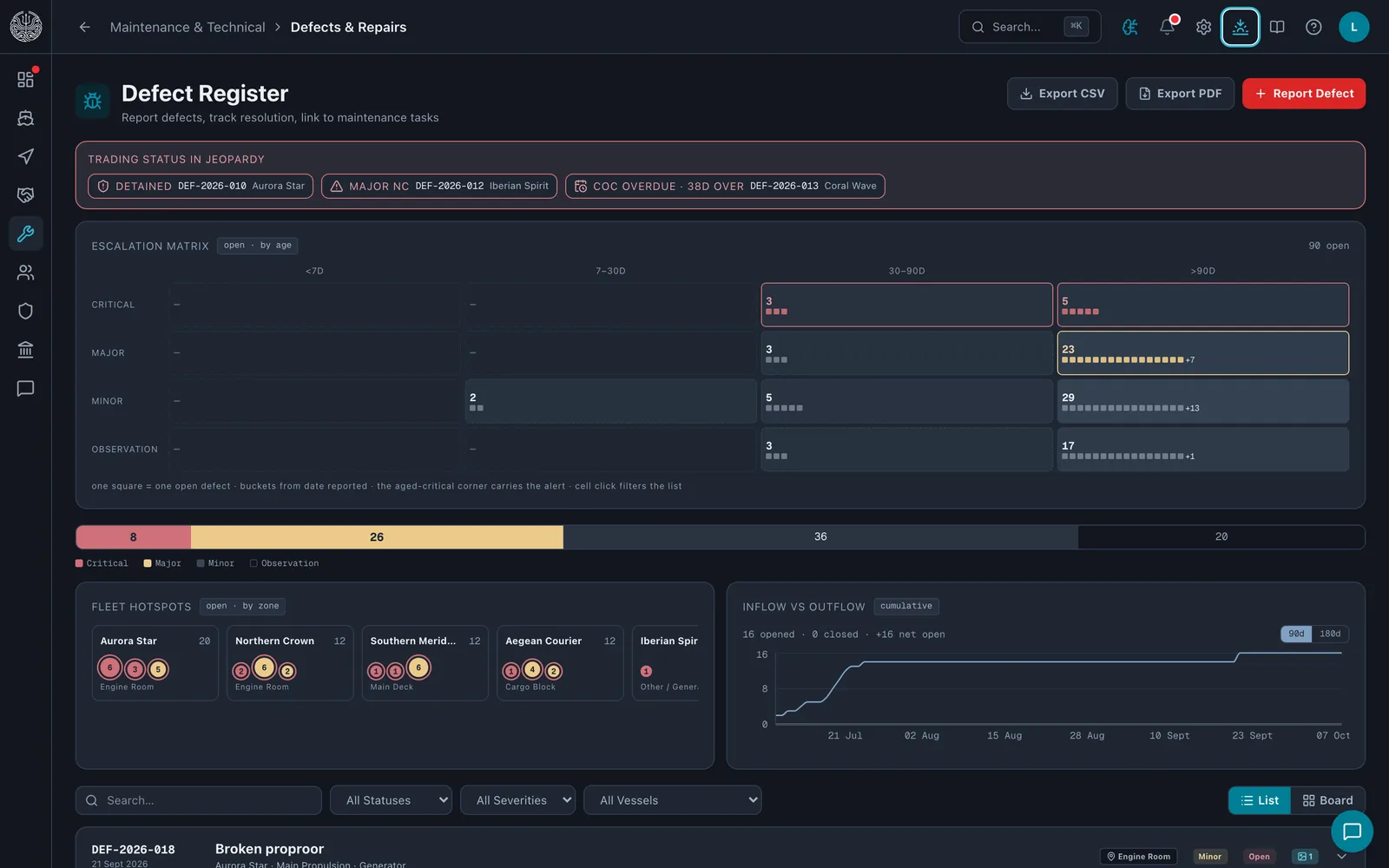The image size is (1389, 868).
Task: Open the notifications bell
Action: pyautogui.click(x=1167, y=27)
